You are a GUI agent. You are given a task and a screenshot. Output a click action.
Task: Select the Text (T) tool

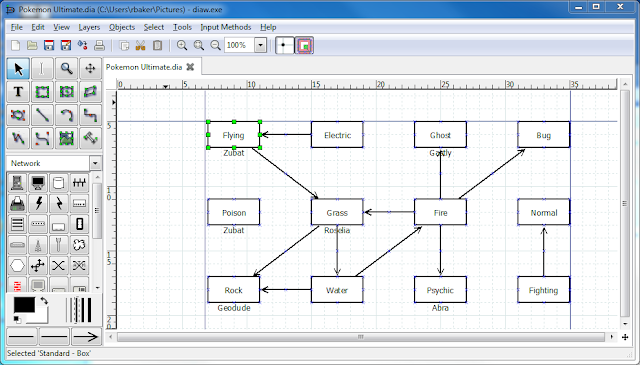pyautogui.click(x=18, y=92)
